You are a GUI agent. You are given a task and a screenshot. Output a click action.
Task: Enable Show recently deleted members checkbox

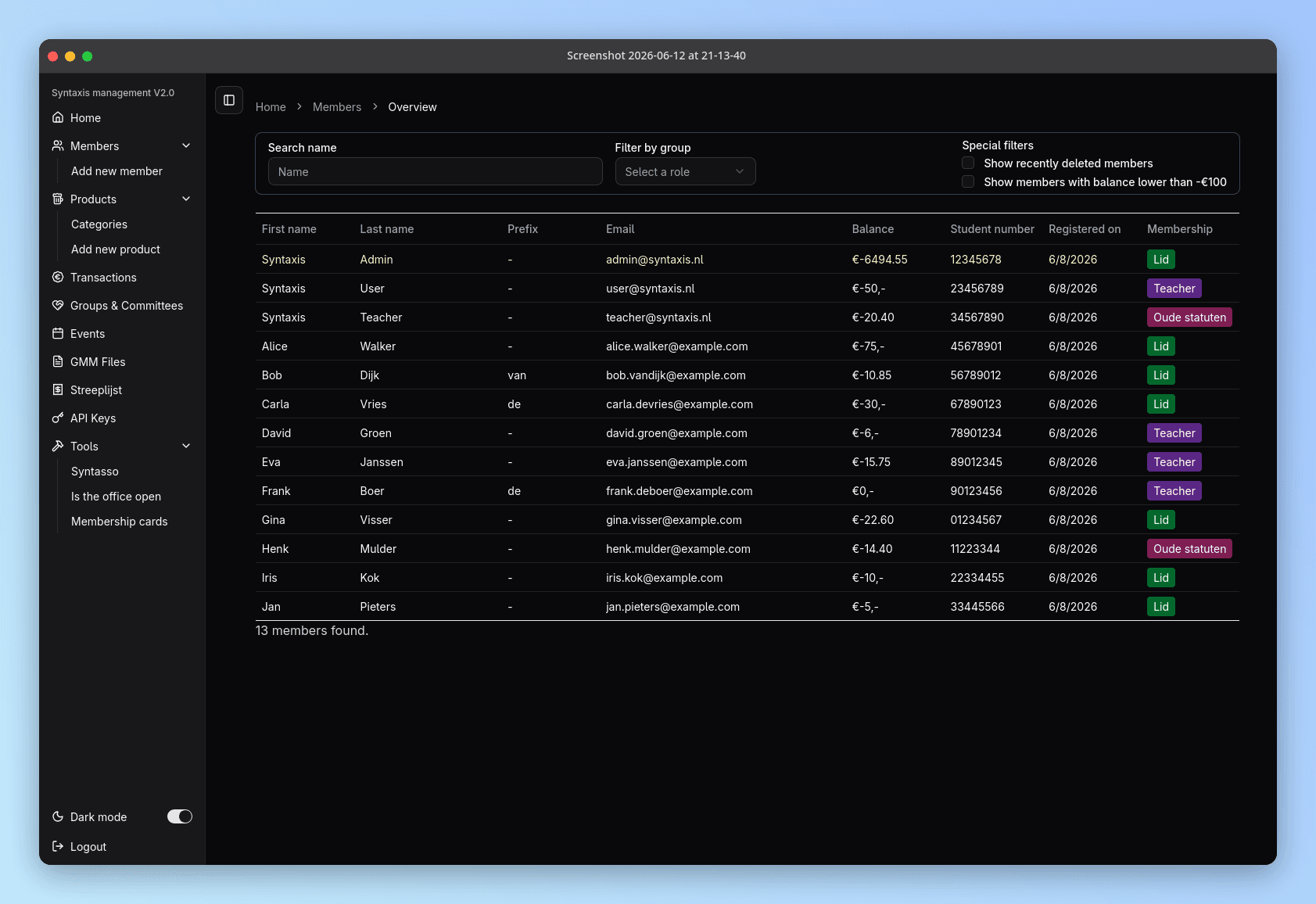point(968,163)
